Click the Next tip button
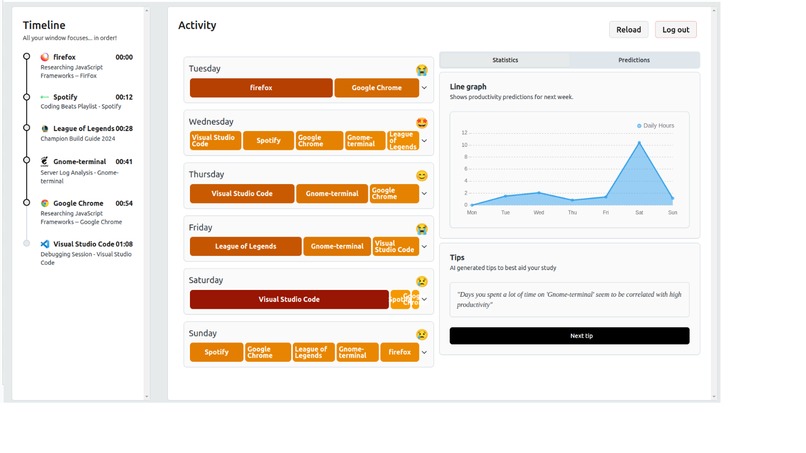This screenshot has height=453, width=806. [x=570, y=336]
